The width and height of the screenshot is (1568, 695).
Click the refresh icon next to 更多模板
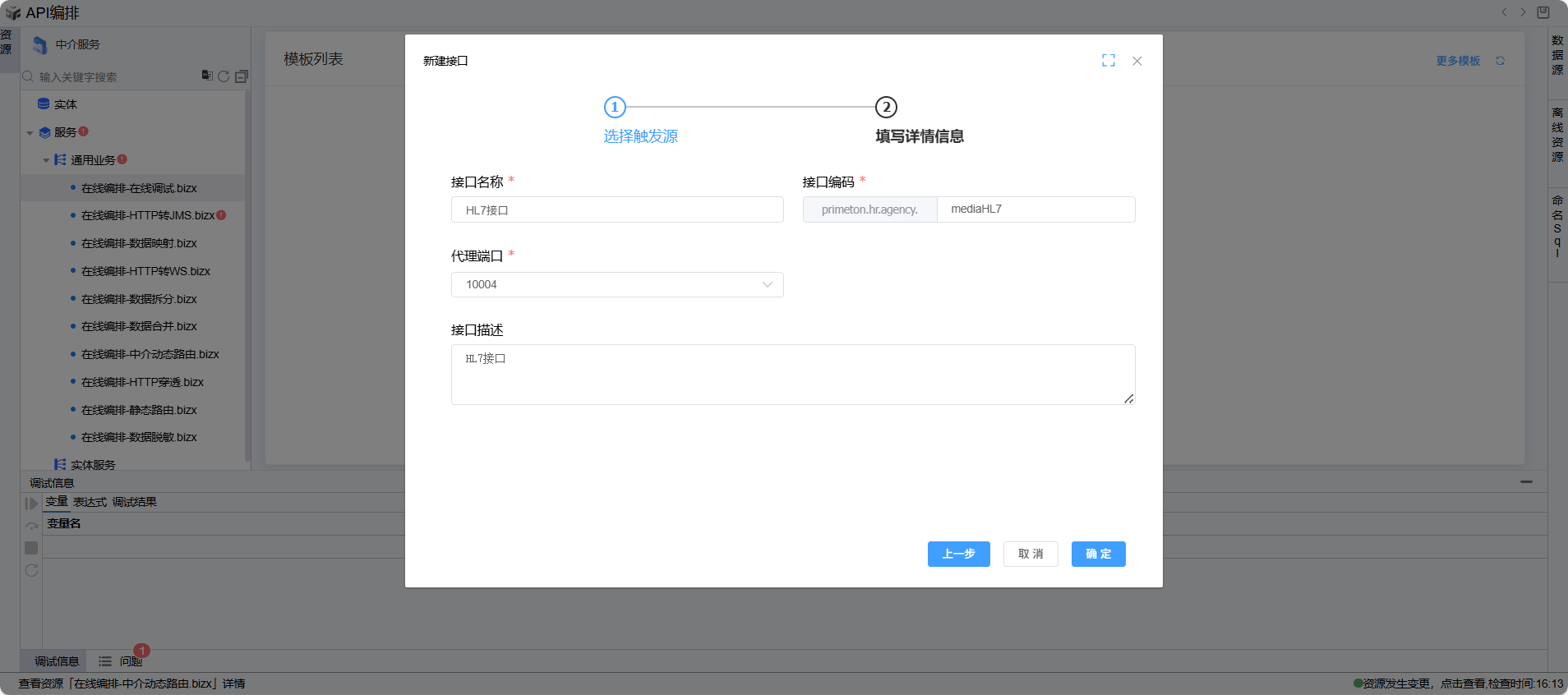(1500, 61)
